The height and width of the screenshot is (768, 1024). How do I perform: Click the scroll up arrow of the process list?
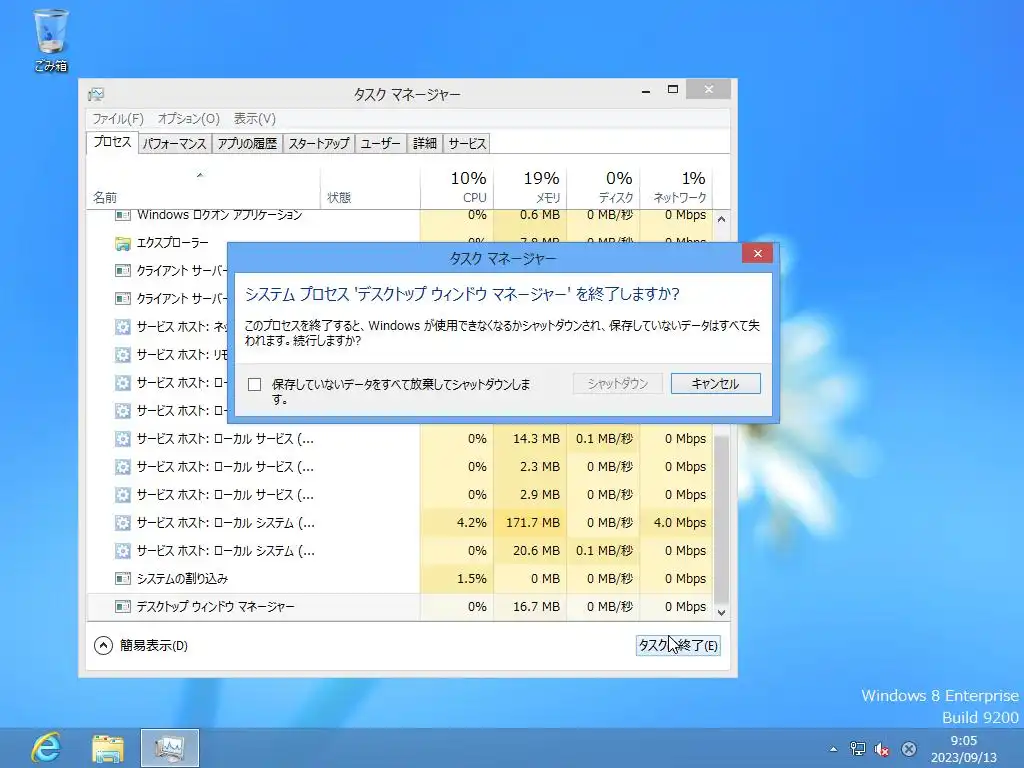coord(721,219)
